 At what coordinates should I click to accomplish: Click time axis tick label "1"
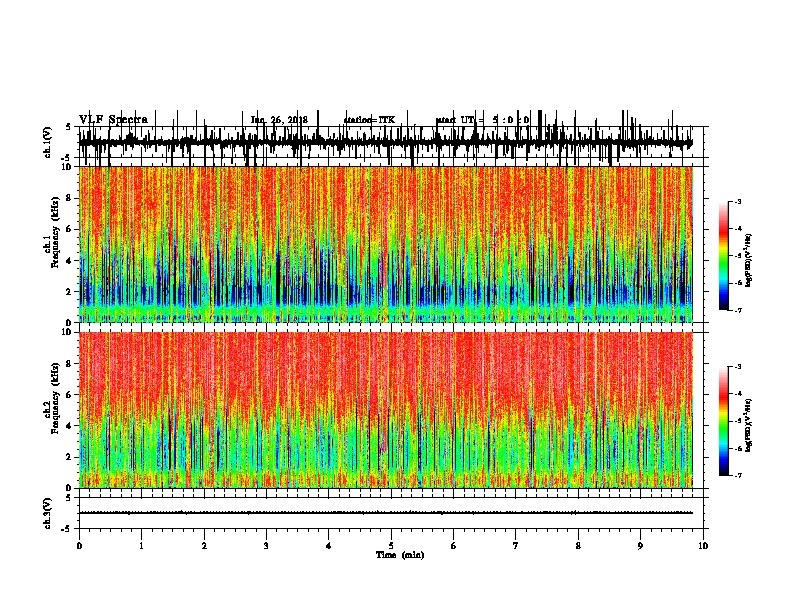[141, 546]
